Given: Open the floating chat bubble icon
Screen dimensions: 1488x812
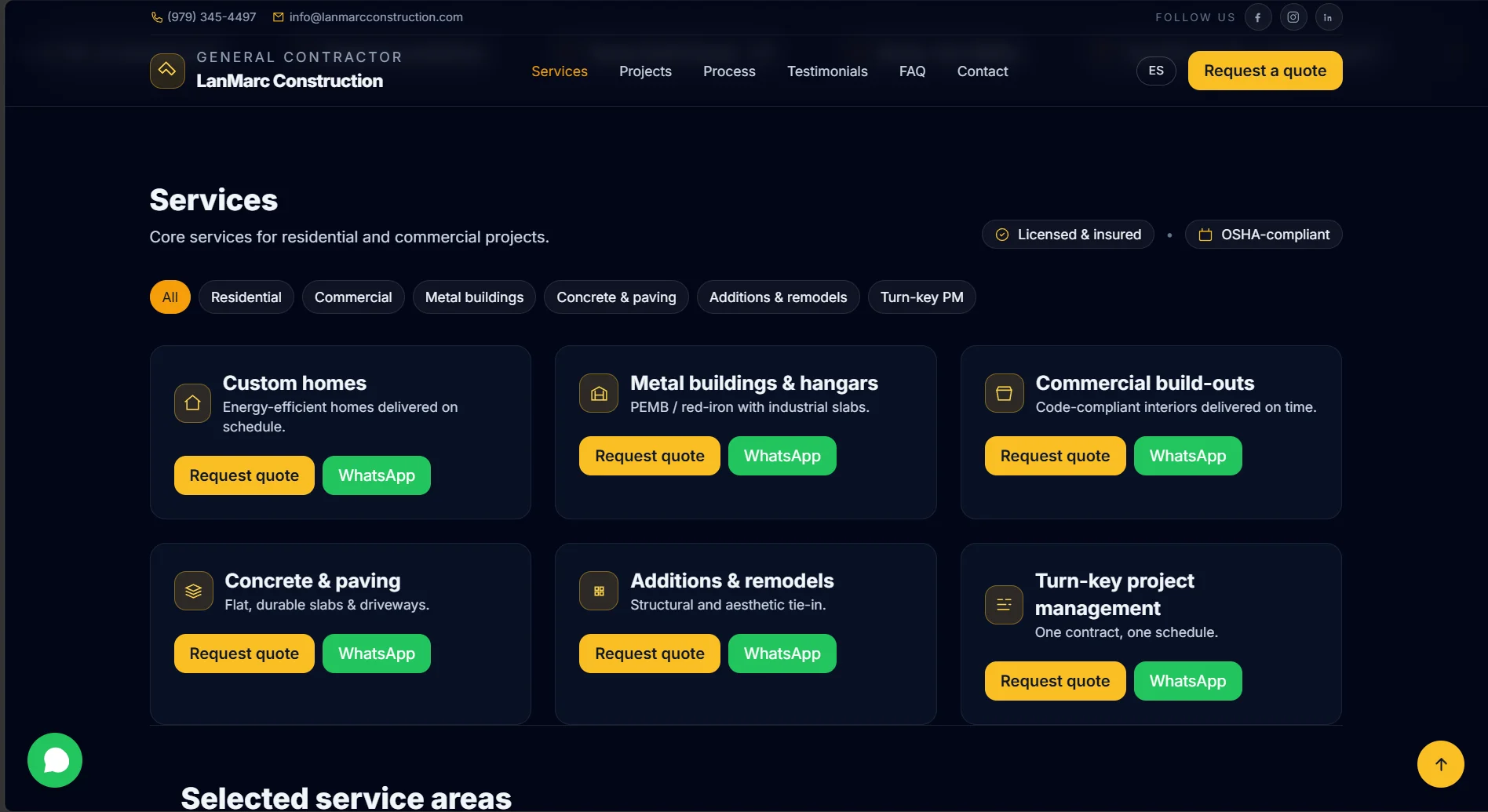Looking at the screenshot, I should [55, 760].
